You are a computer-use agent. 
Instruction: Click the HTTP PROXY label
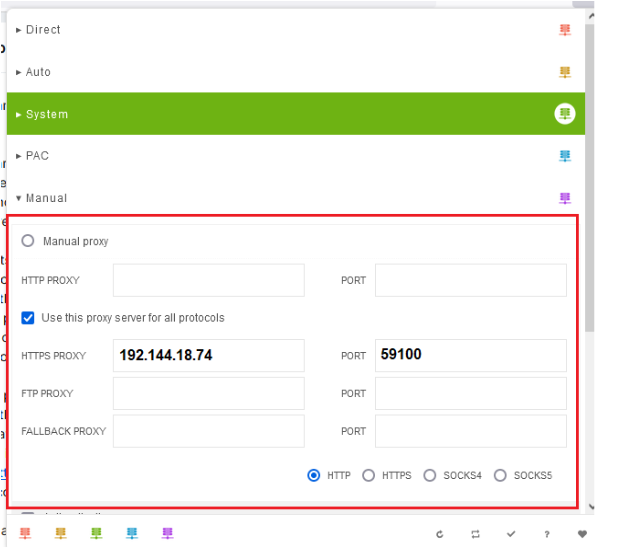pos(50,281)
